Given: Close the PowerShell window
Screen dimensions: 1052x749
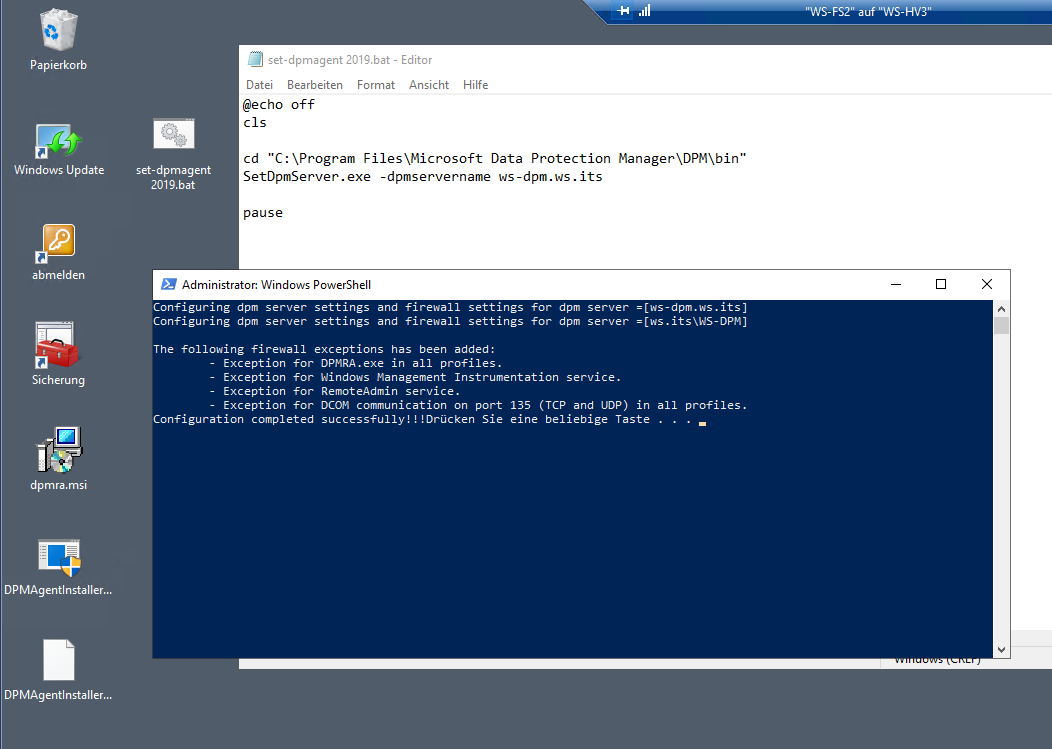Looking at the screenshot, I should [x=986, y=285].
